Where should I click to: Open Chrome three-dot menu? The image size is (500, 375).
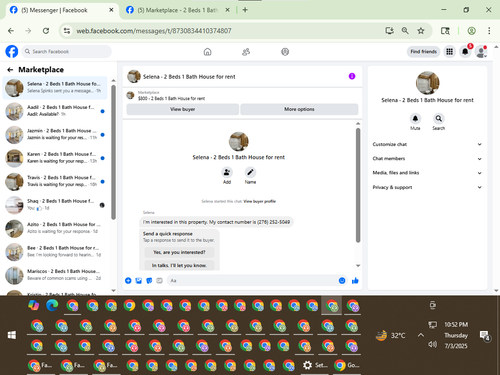coord(489,31)
